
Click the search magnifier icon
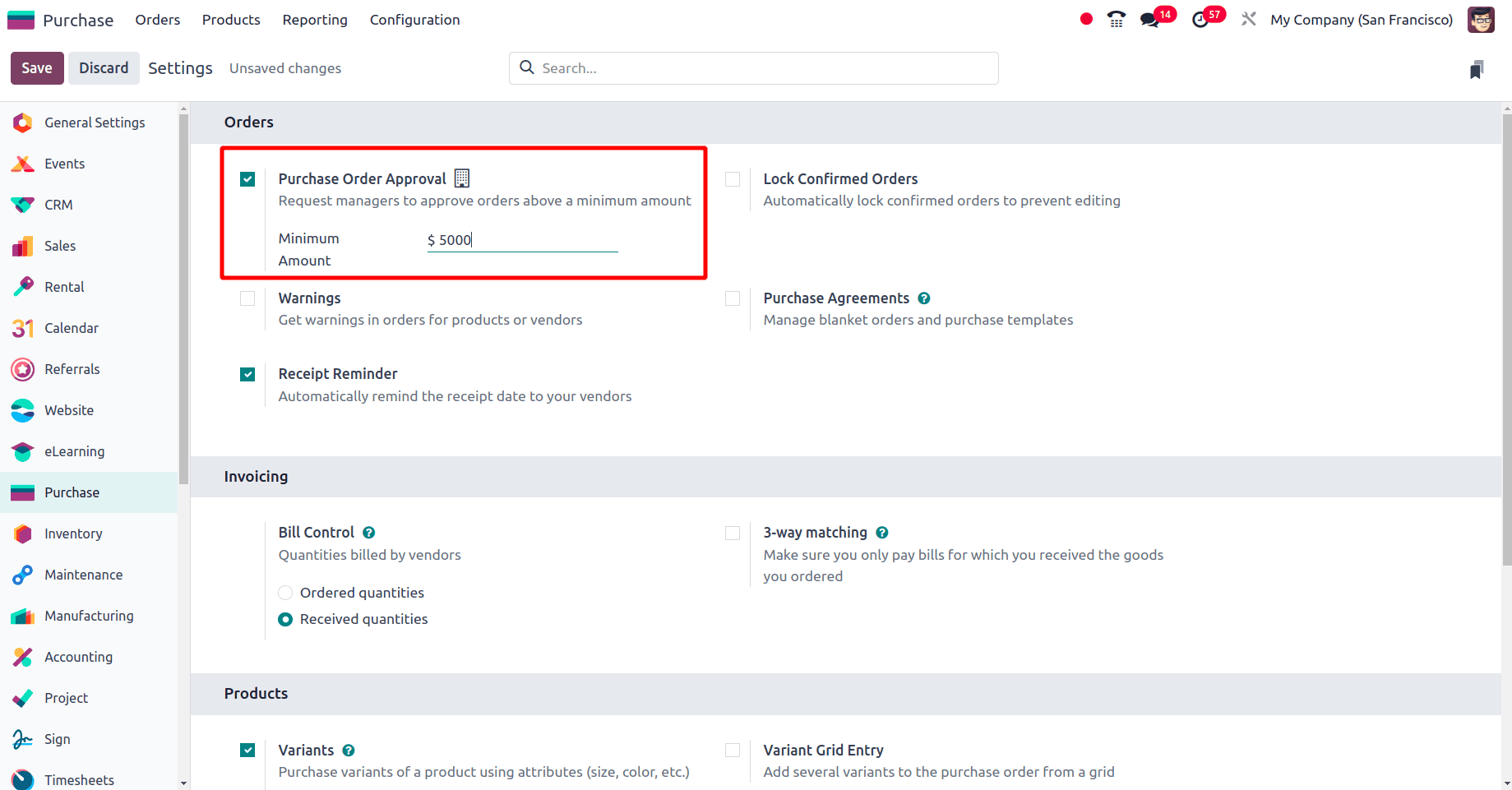click(527, 67)
